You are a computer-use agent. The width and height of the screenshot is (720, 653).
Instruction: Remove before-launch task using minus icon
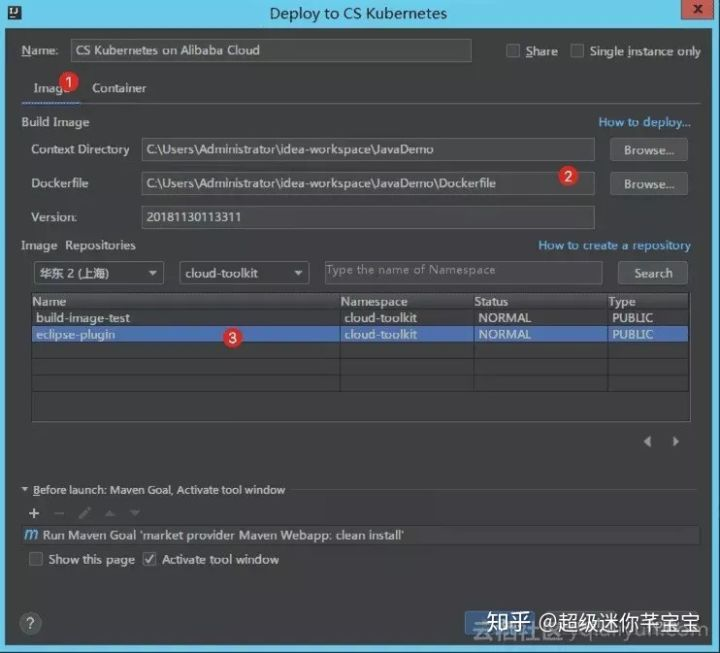(59, 513)
